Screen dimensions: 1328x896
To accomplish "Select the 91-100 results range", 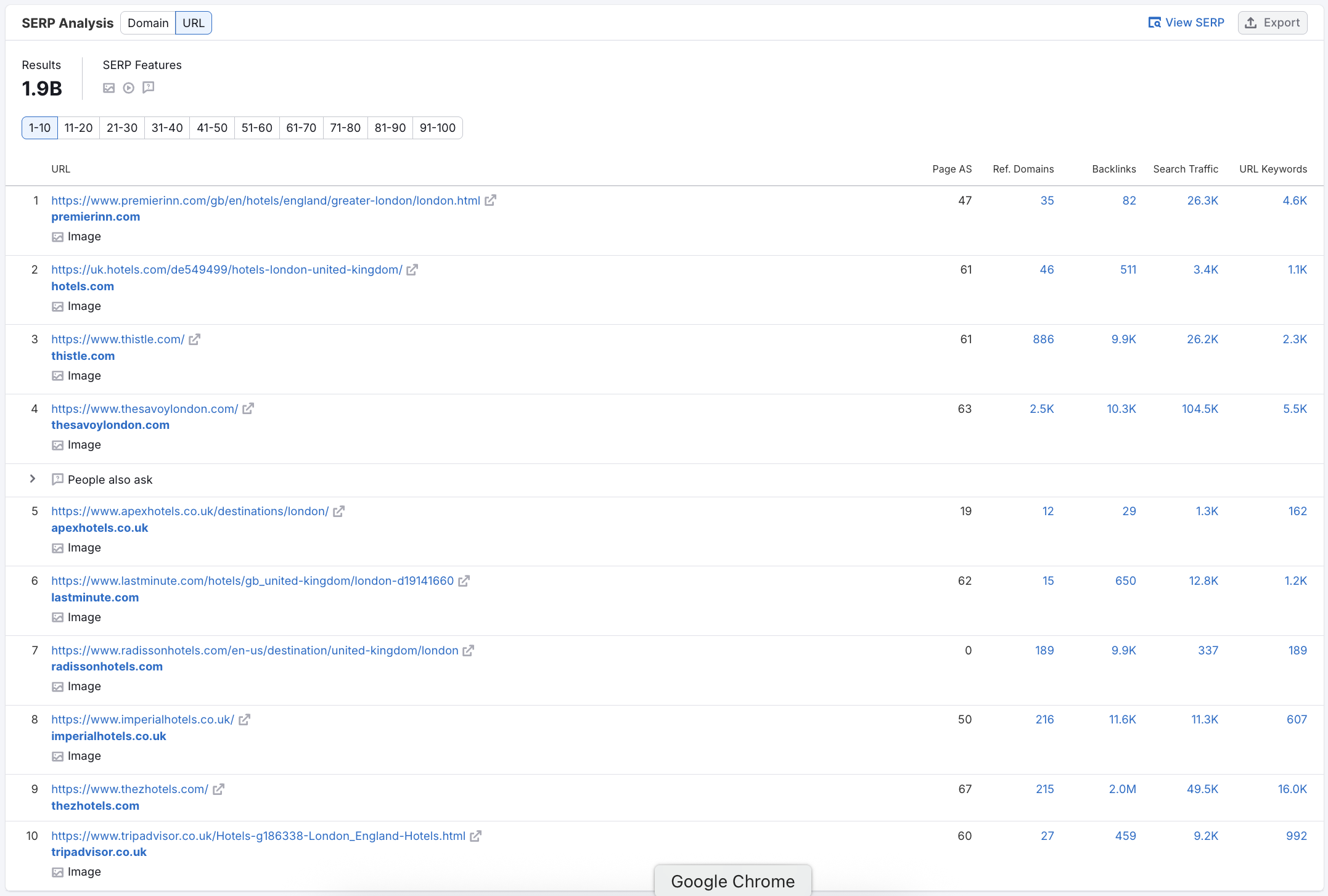I will click(437, 128).
